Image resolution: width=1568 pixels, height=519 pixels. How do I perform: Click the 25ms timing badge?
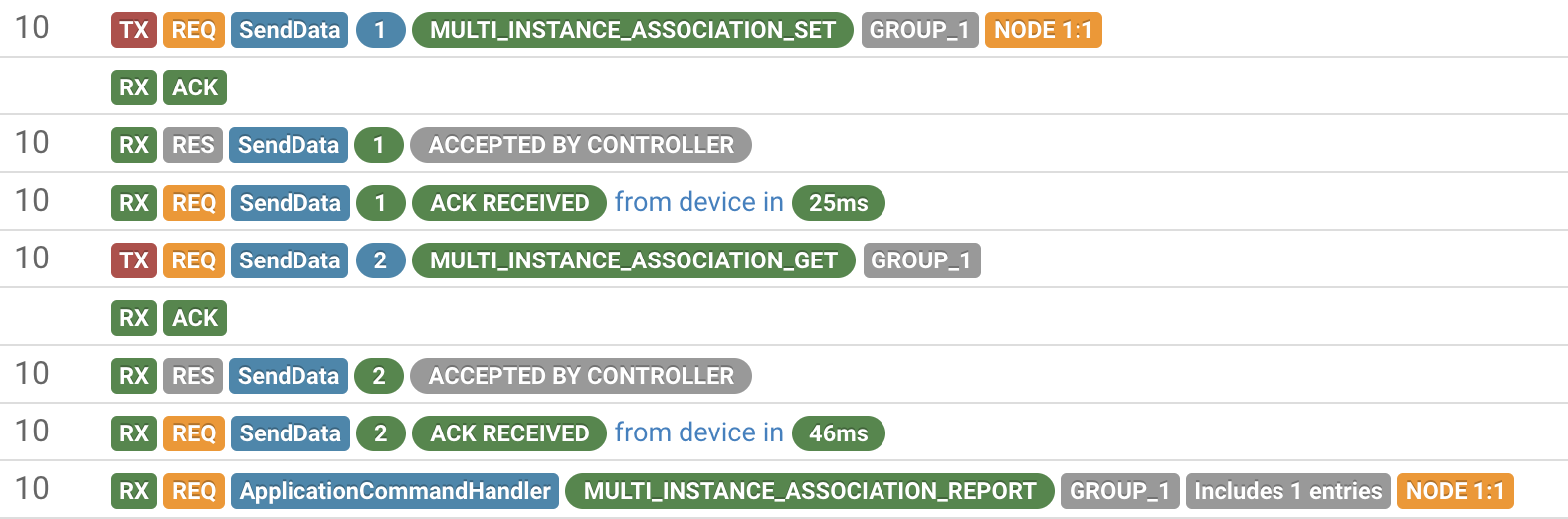[x=838, y=203]
